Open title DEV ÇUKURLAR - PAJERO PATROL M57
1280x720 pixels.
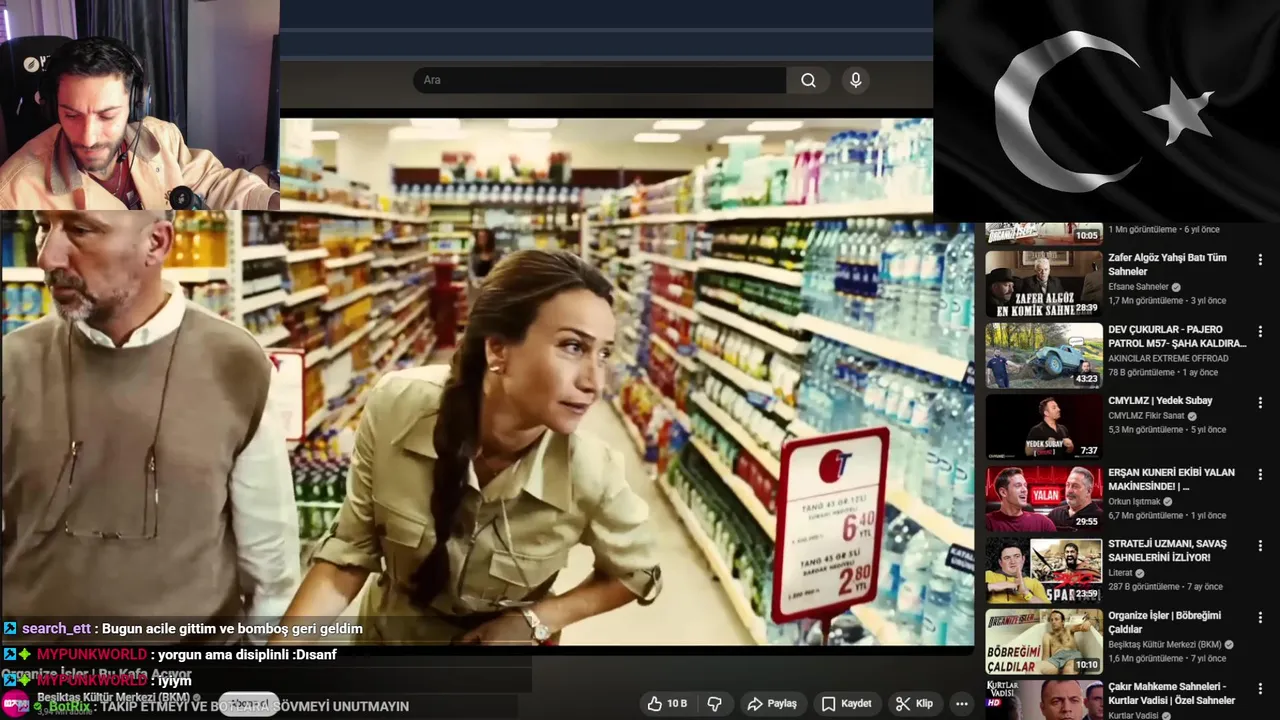[1177, 336]
